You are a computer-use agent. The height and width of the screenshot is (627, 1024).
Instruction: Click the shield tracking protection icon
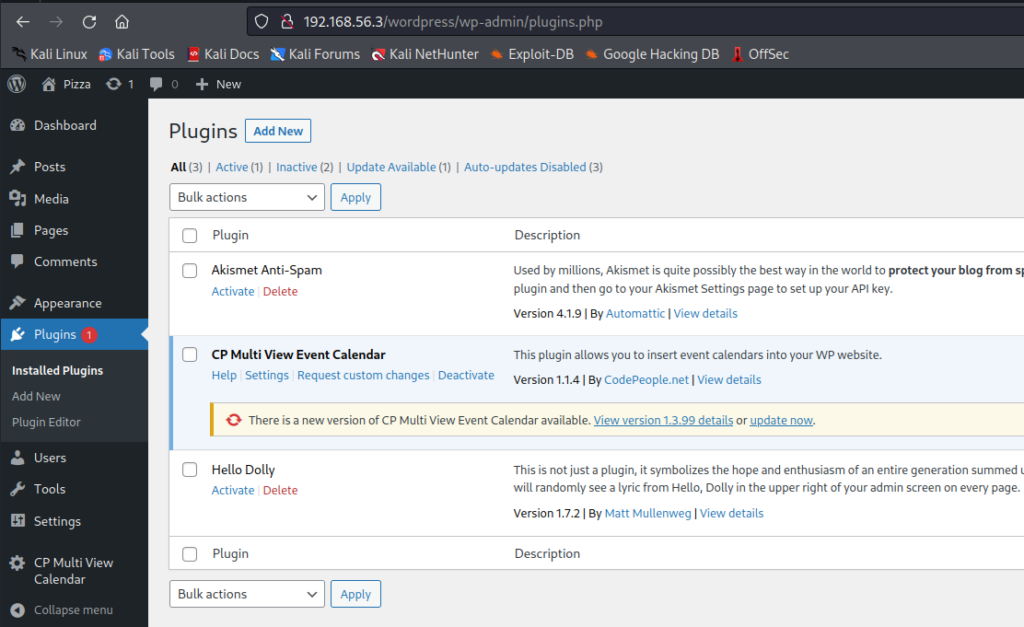[261, 22]
